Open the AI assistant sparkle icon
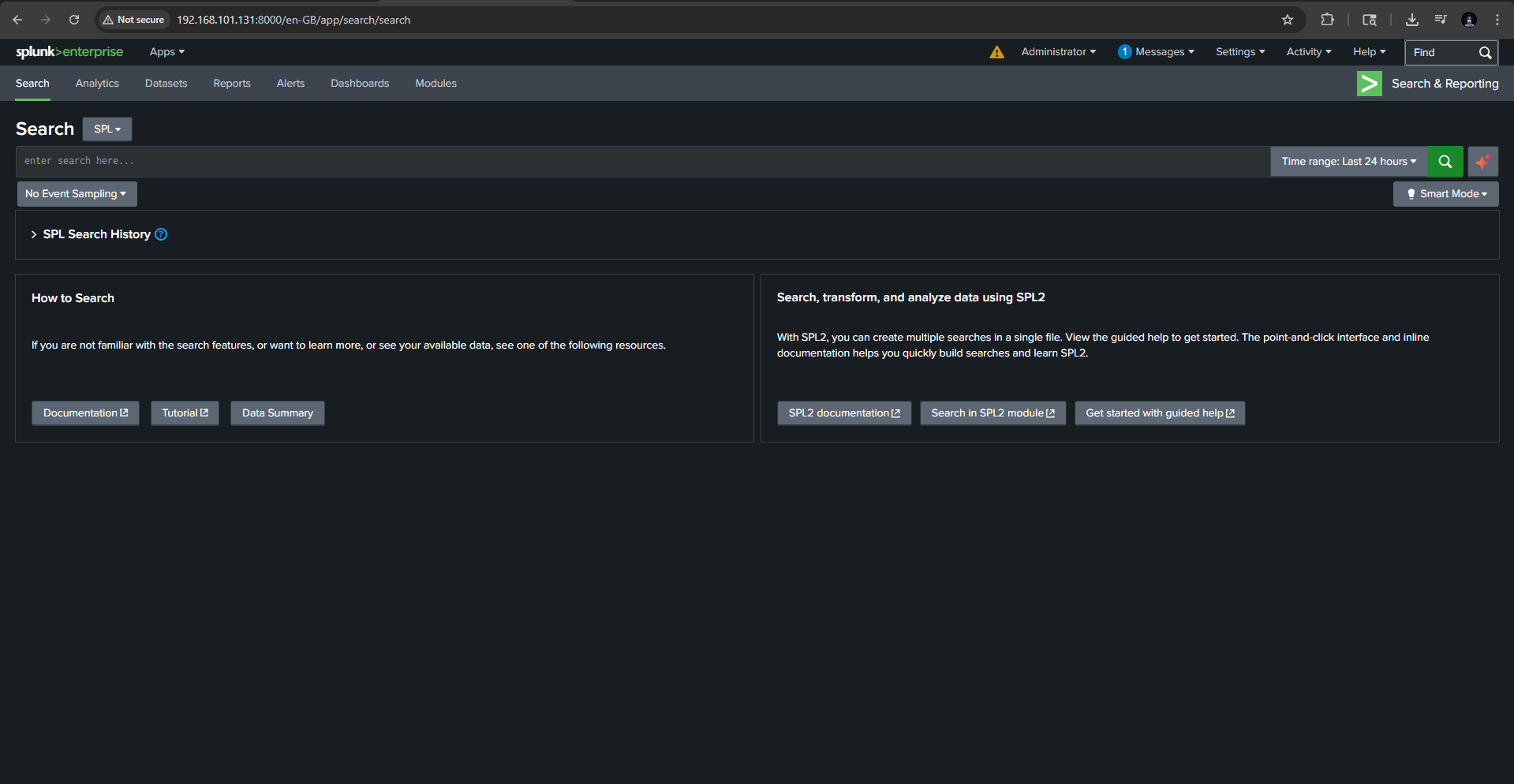 [1483, 161]
